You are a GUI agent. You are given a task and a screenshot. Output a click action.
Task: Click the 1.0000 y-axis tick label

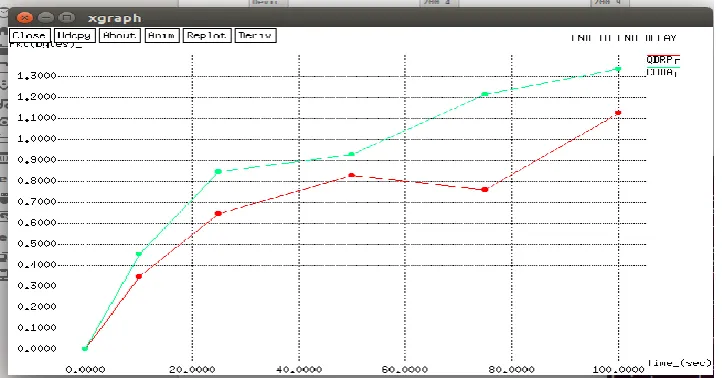pos(37,139)
